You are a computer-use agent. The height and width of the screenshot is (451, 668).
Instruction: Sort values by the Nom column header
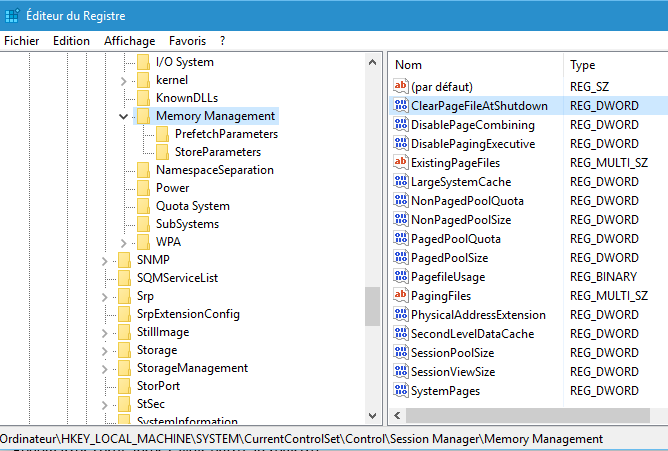(x=409, y=65)
